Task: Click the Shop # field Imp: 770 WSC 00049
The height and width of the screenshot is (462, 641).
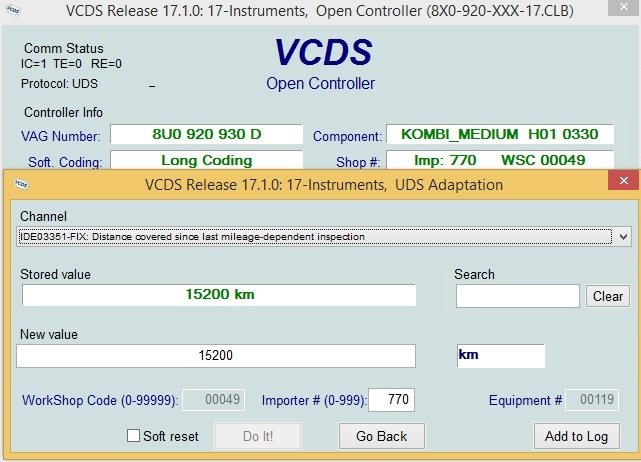Action: click(x=500, y=160)
